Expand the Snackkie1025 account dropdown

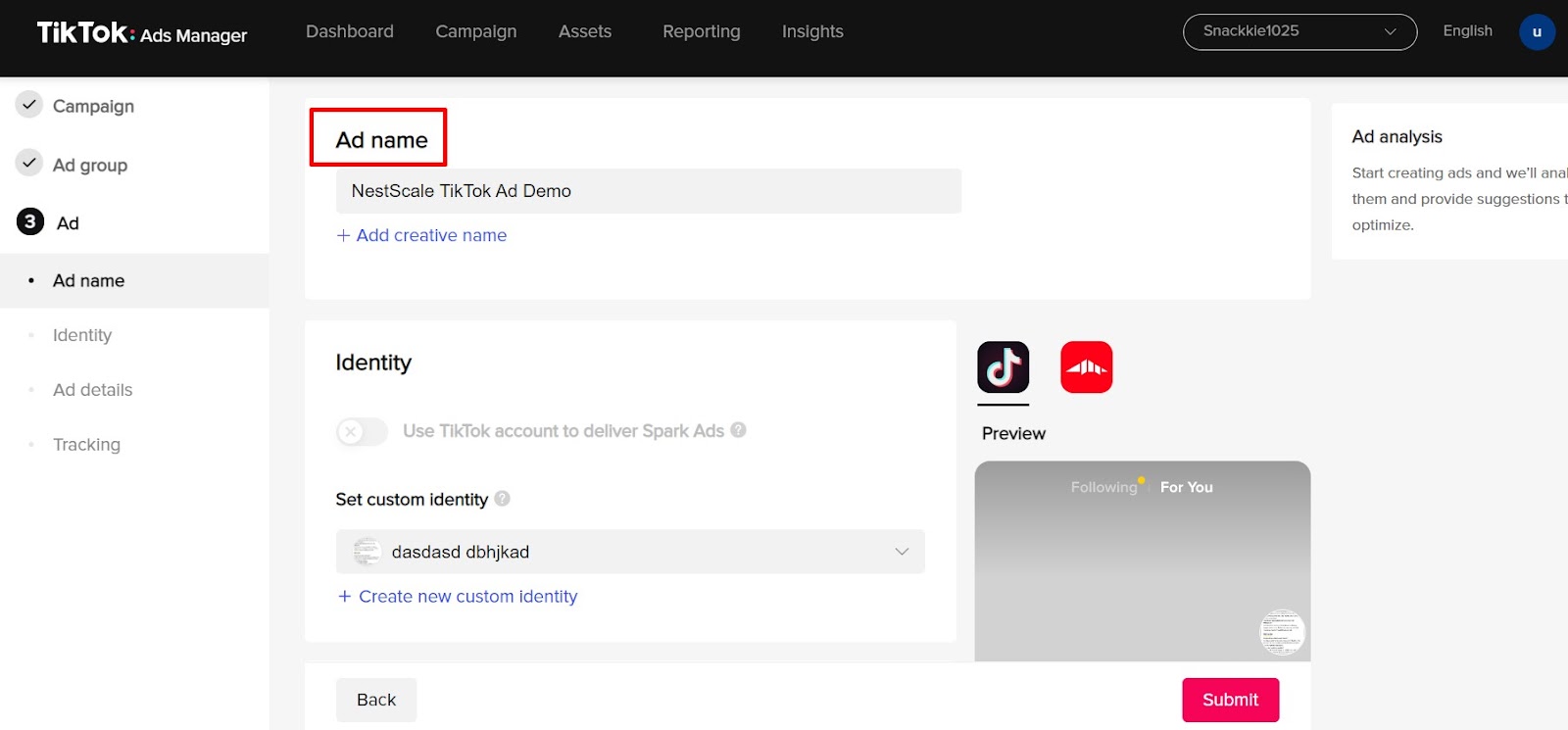click(1299, 31)
